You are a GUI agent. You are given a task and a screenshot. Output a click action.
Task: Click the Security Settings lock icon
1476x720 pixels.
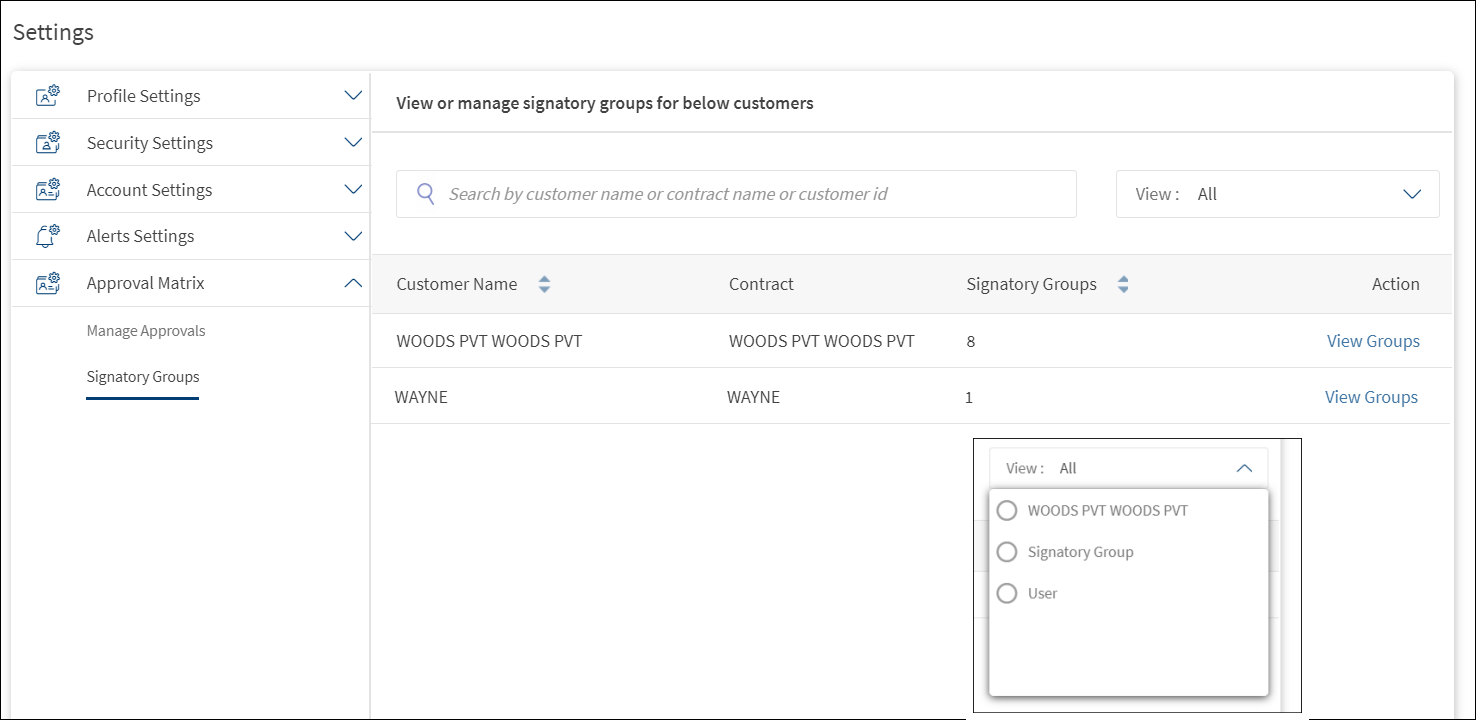click(48, 143)
